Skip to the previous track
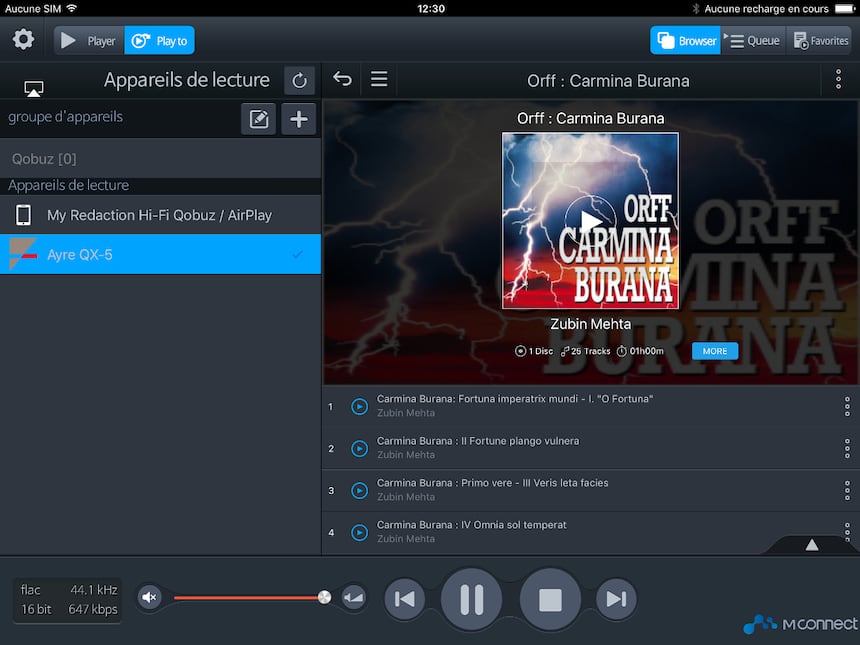860x645 pixels. 405,599
